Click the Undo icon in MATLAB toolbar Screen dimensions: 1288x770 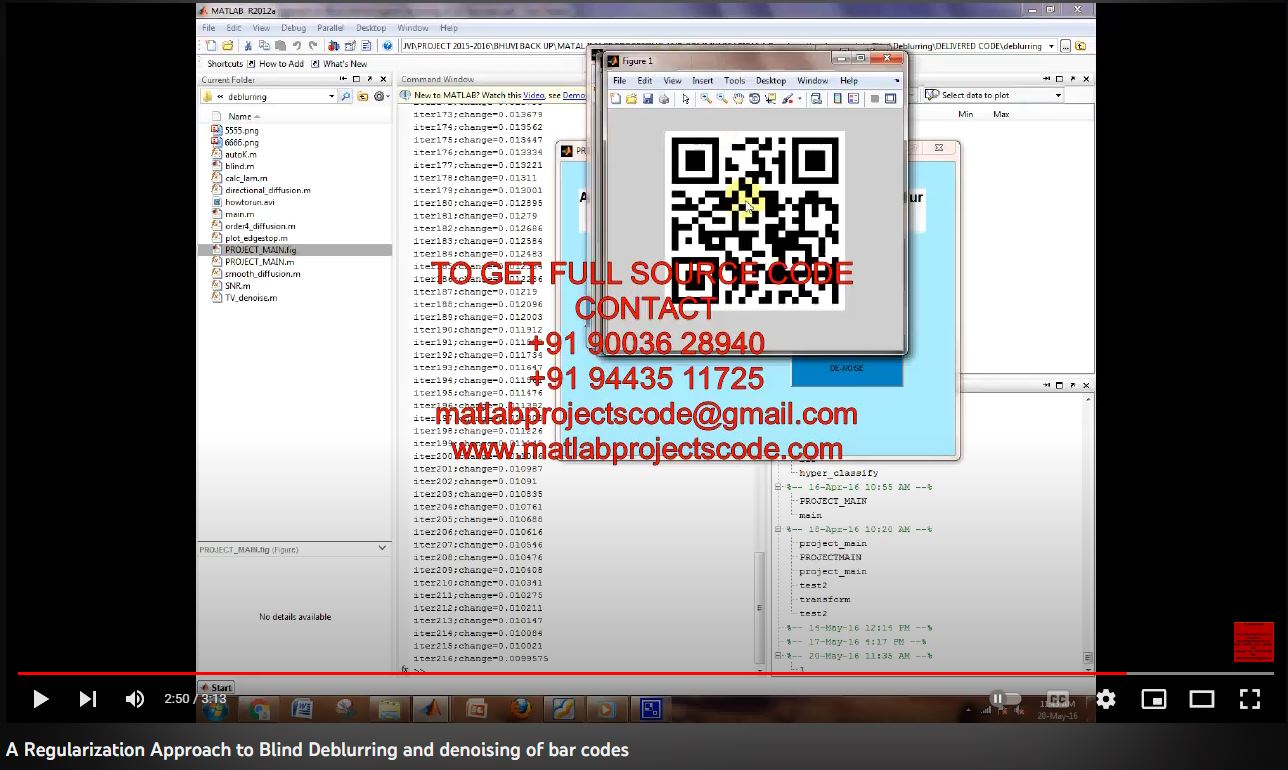point(297,46)
